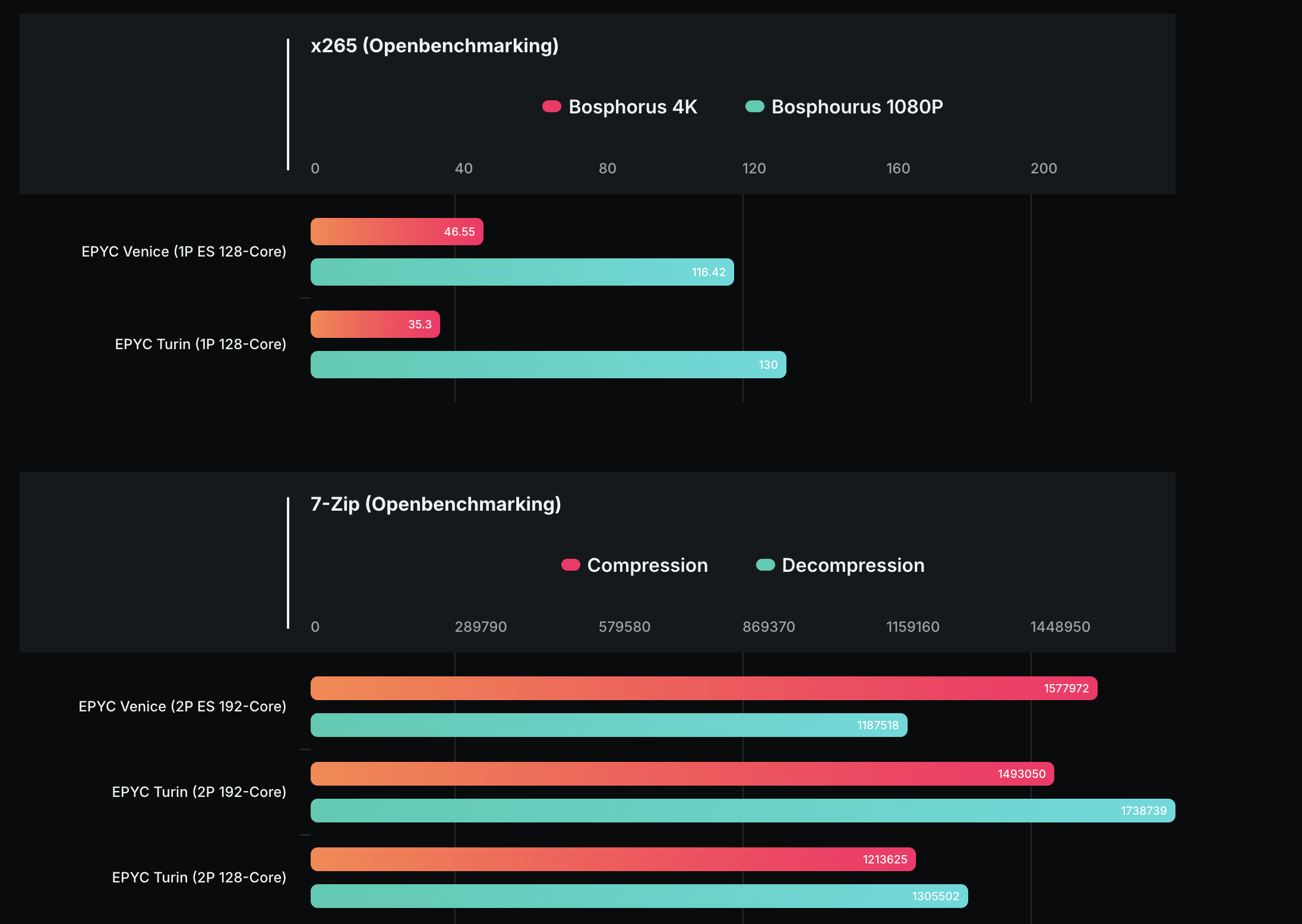This screenshot has width=1302, height=924.
Task: Select the 116.42 Venice 1080P bar
Action: coord(522,272)
